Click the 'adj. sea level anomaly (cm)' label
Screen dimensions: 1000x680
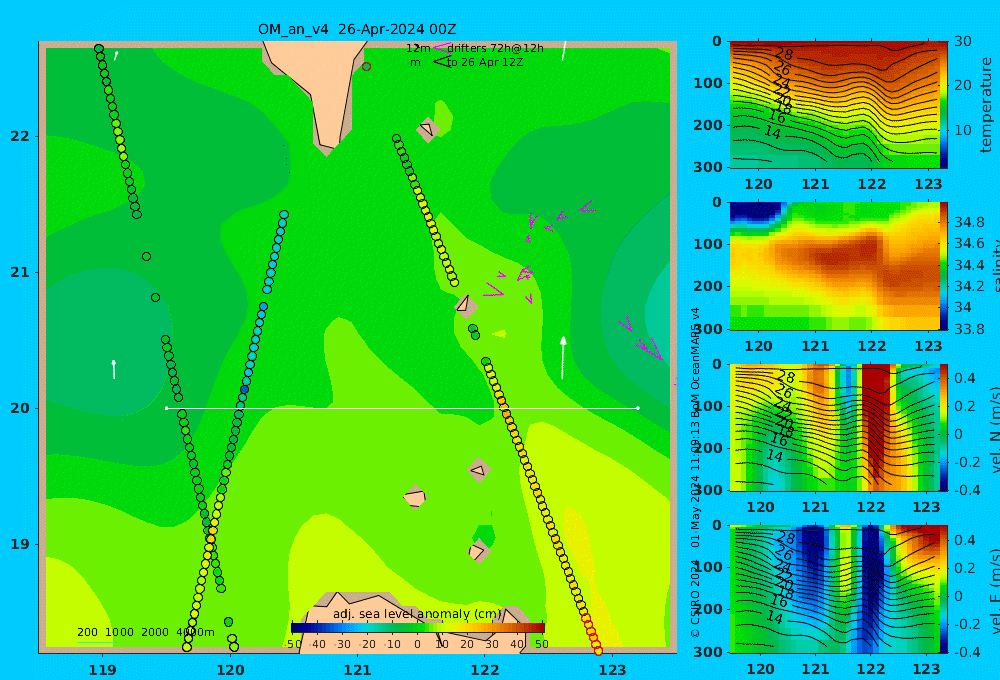coord(418,614)
